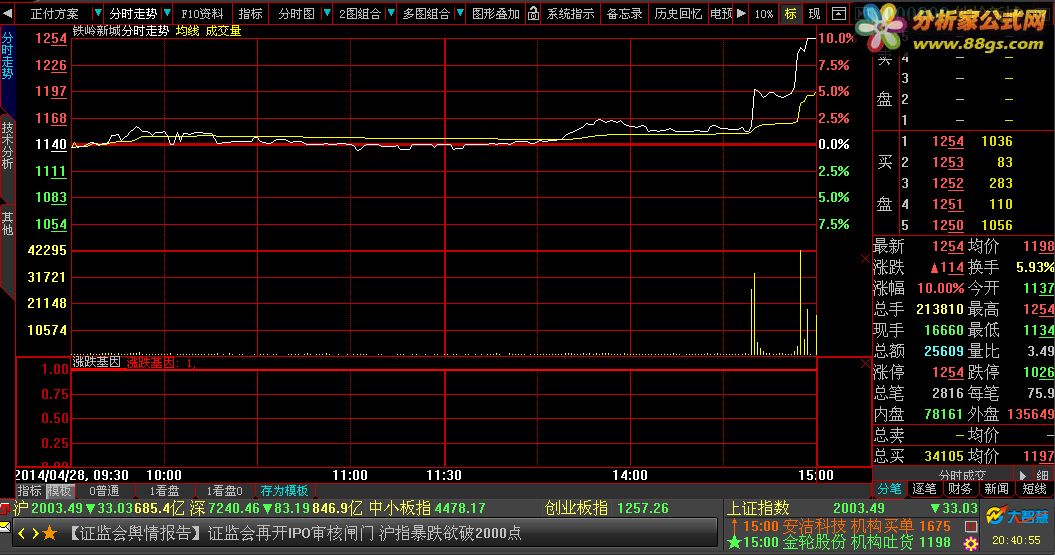This screenshot has width=1055, height=555.
Task: Close the 涨跌基因 indicator panel with X
Action: coord(865,364)
